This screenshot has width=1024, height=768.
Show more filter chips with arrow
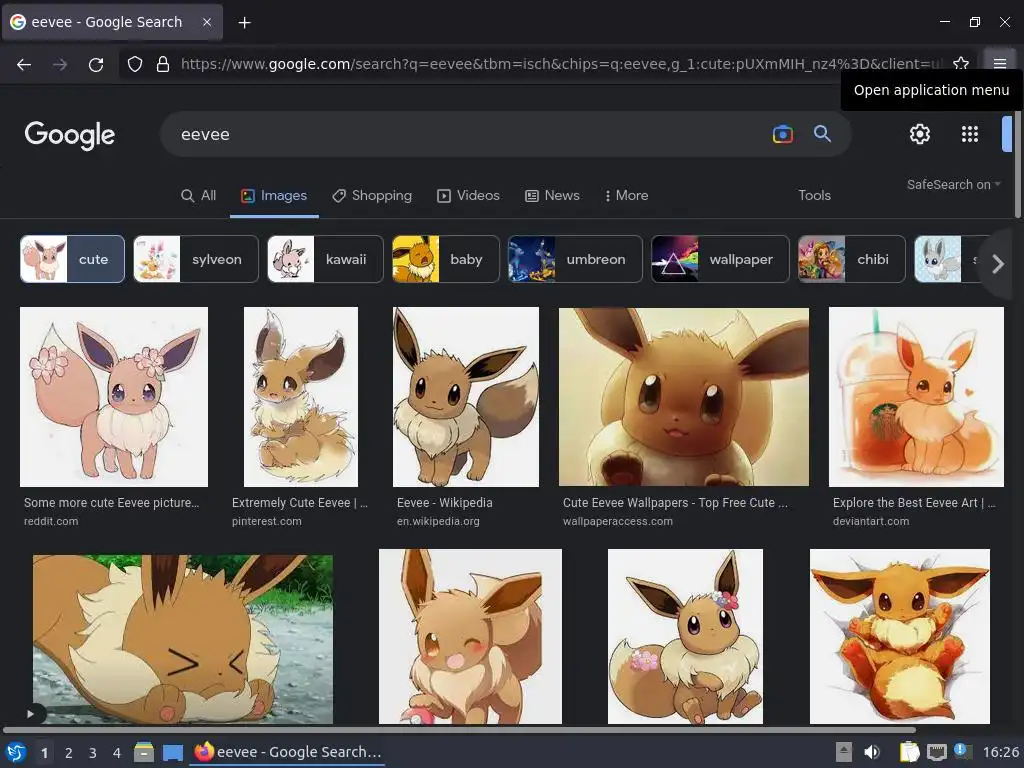pyautogui.click(x=997, y=264)
